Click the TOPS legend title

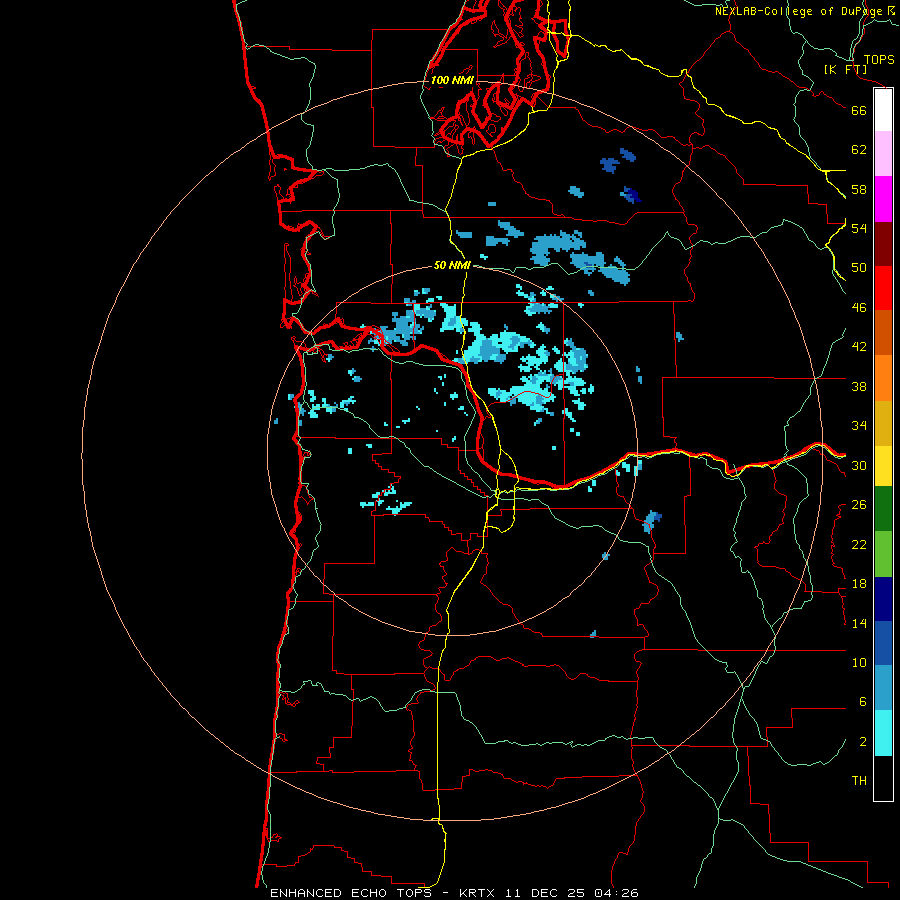(879, 60)
